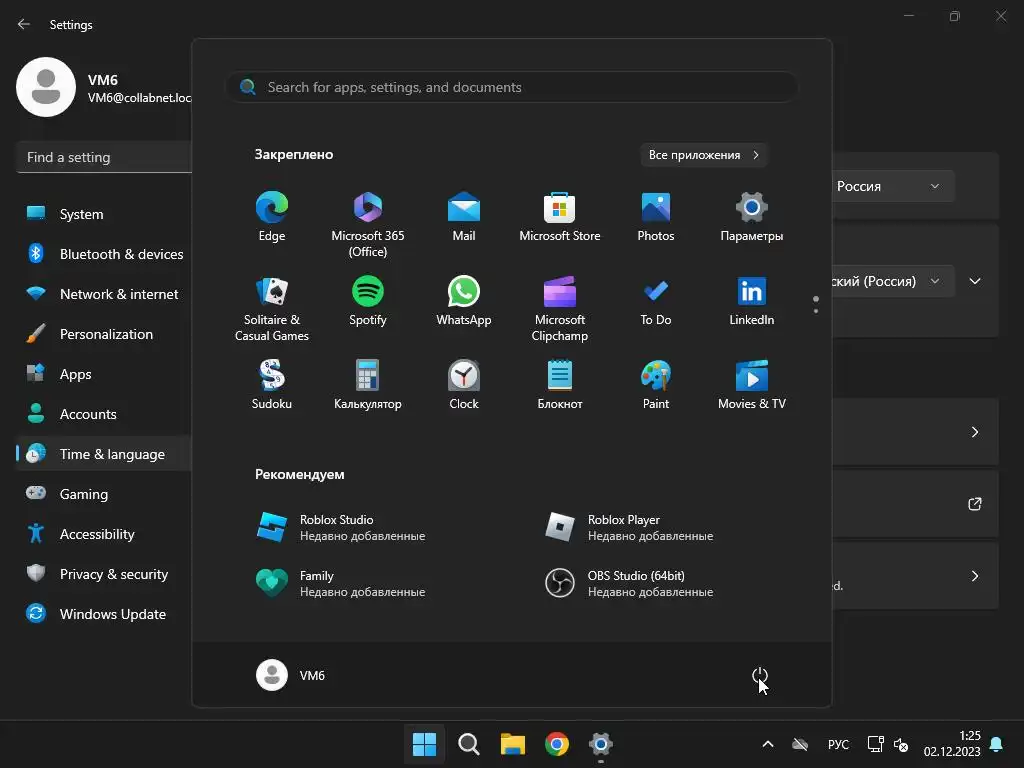
Task: Open VM6 user account menu in Start
Action: point(290,675)
